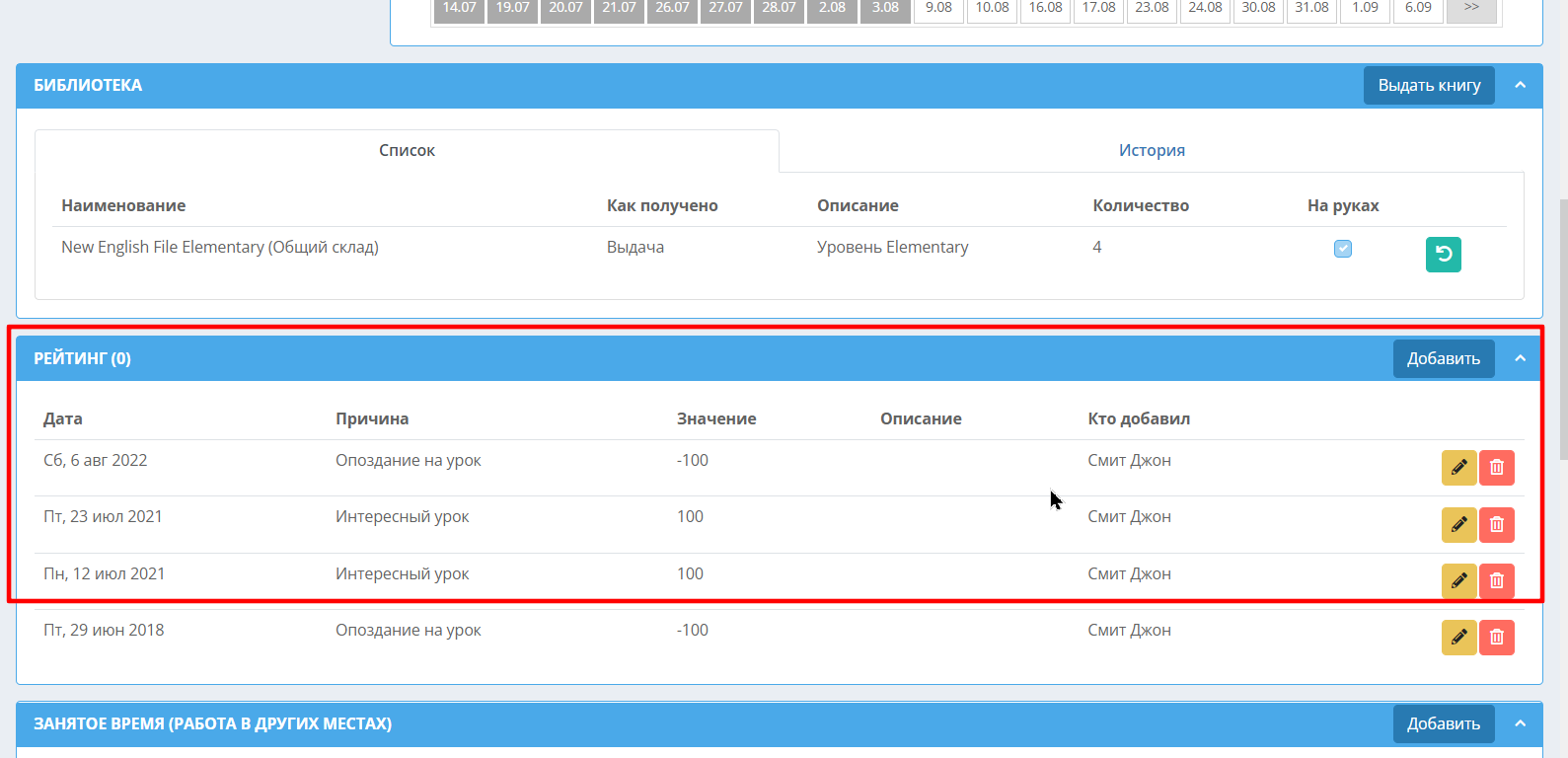Screen dimensions: 1568x758
Task: Select date 16.08 in the calendar strip
Action: [1046, 9]
